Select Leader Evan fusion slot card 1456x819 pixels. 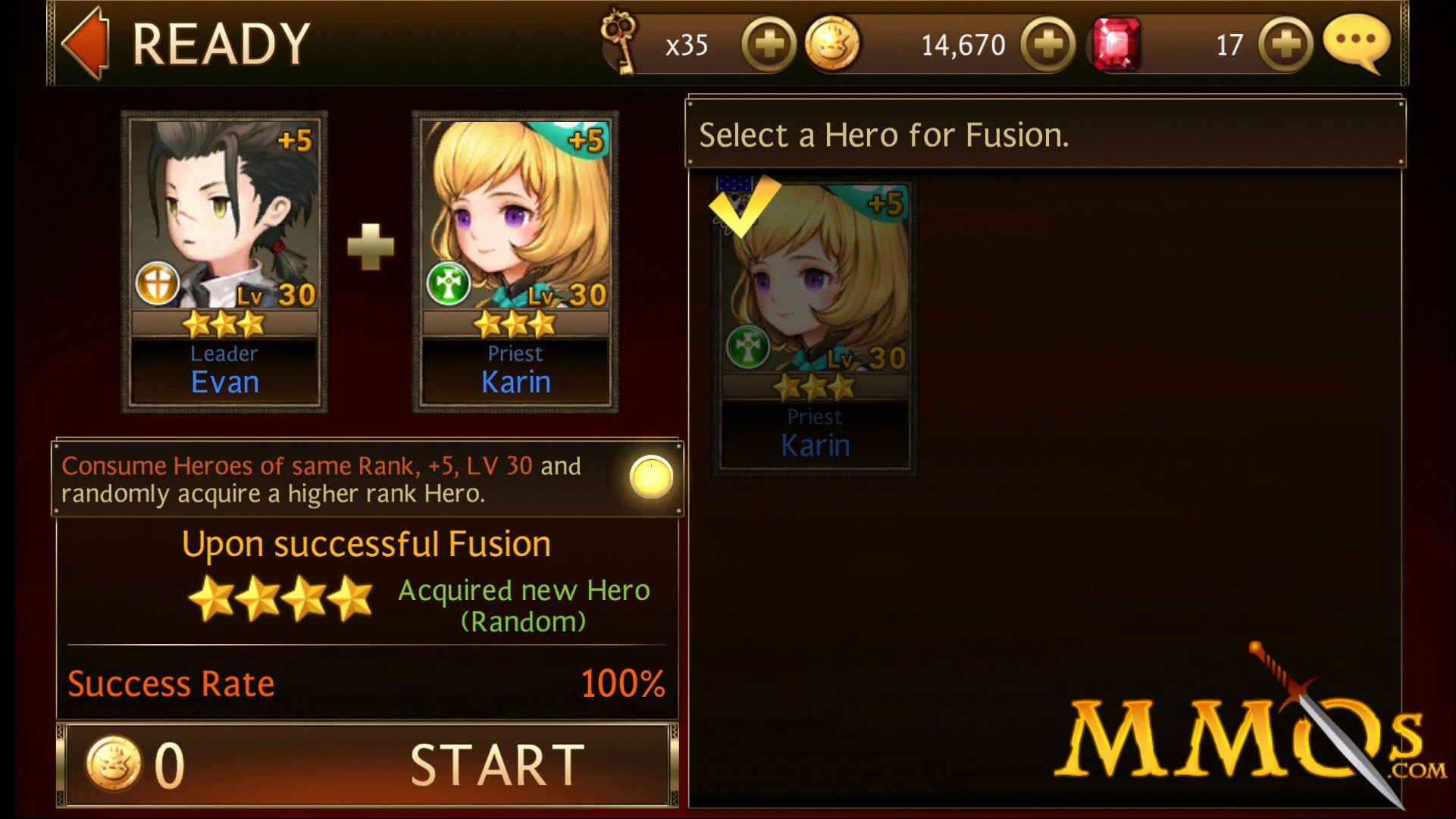pos(224,261)
